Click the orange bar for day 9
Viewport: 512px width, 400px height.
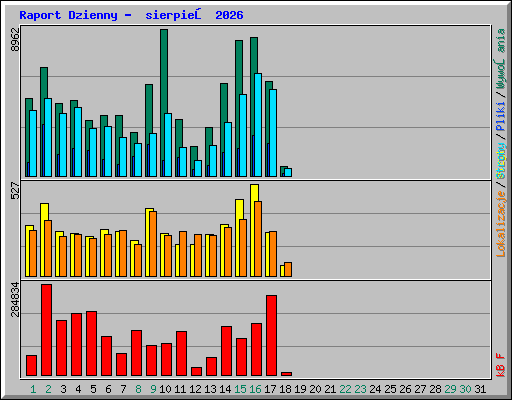153,244
